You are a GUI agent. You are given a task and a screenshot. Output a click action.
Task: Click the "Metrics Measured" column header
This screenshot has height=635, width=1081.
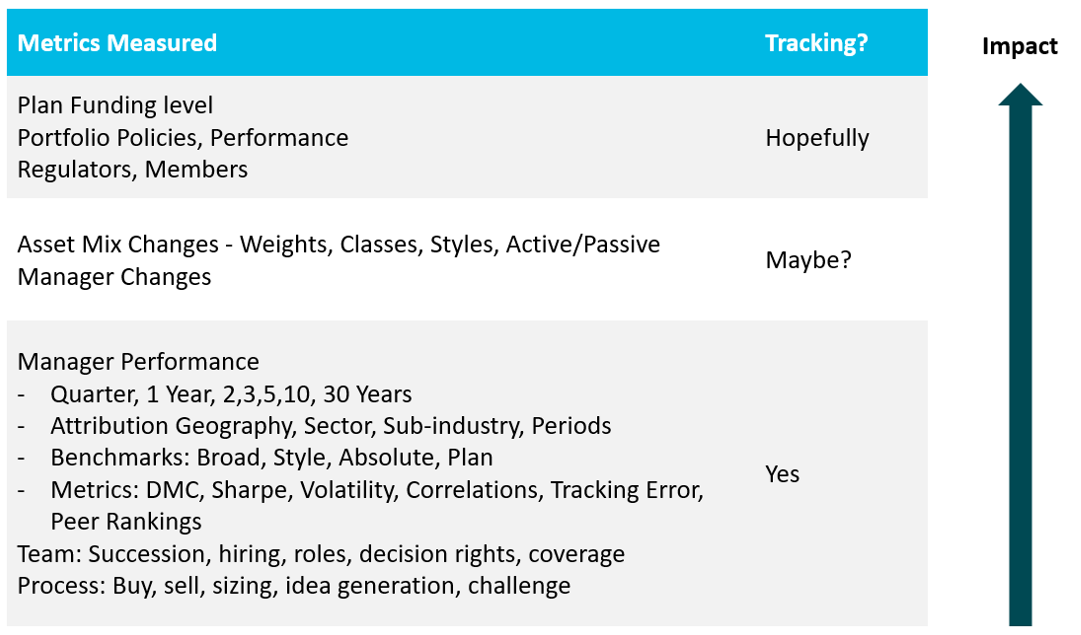117,43
